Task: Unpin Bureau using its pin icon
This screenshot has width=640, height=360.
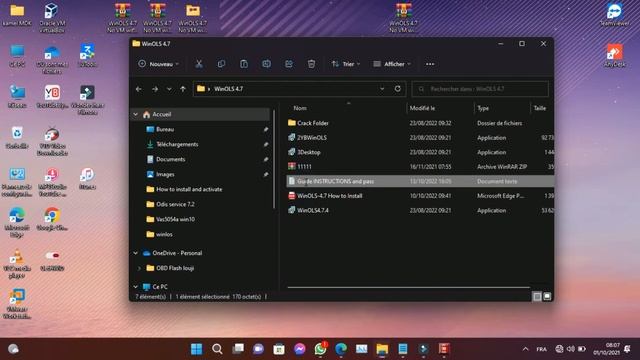Action: click(x=266, y=129)
